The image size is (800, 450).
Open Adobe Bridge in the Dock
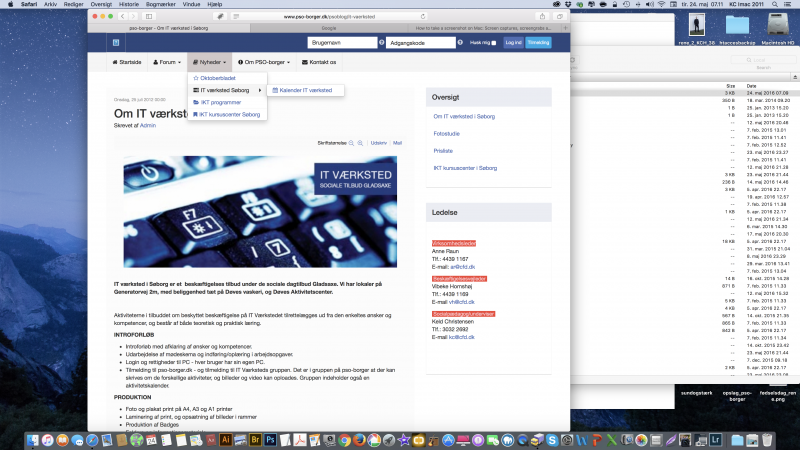point(255,440)
